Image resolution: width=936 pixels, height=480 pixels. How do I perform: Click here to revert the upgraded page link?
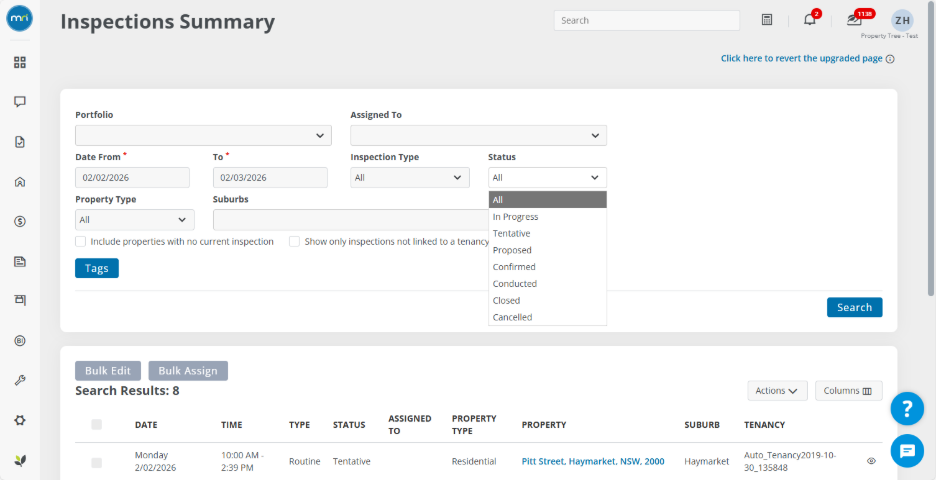[801, 59]
